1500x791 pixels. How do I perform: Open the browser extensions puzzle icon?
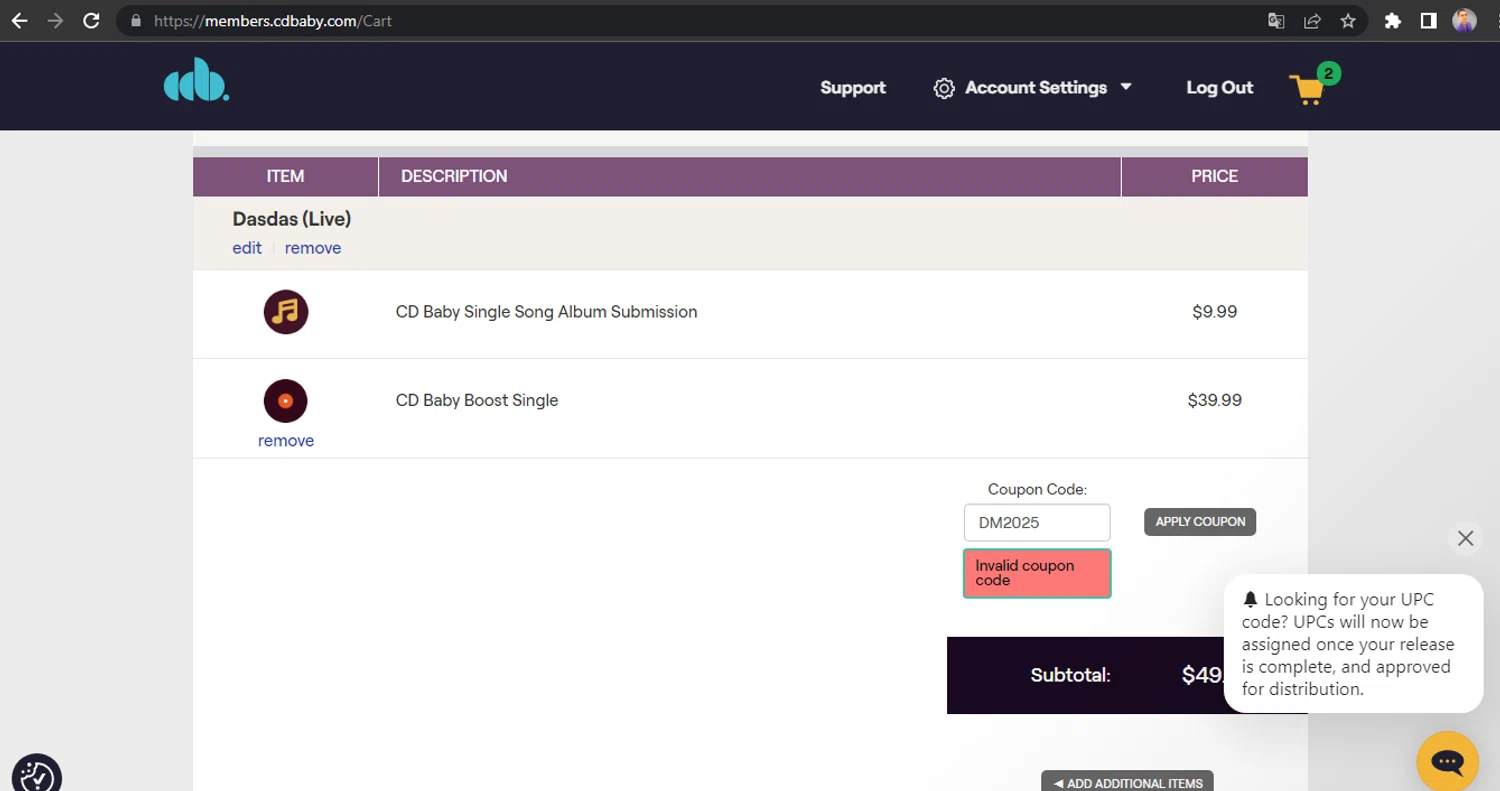point(1392,20)
